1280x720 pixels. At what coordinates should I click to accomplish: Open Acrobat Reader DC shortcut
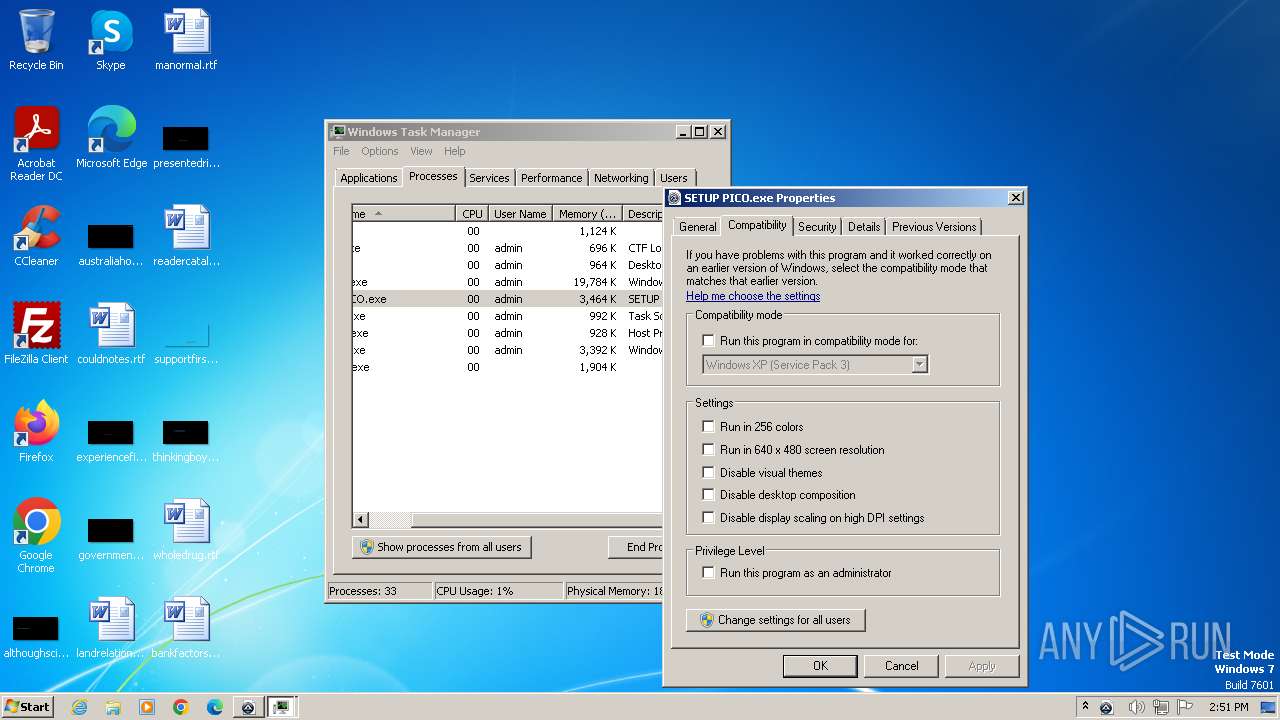(36, 144)
